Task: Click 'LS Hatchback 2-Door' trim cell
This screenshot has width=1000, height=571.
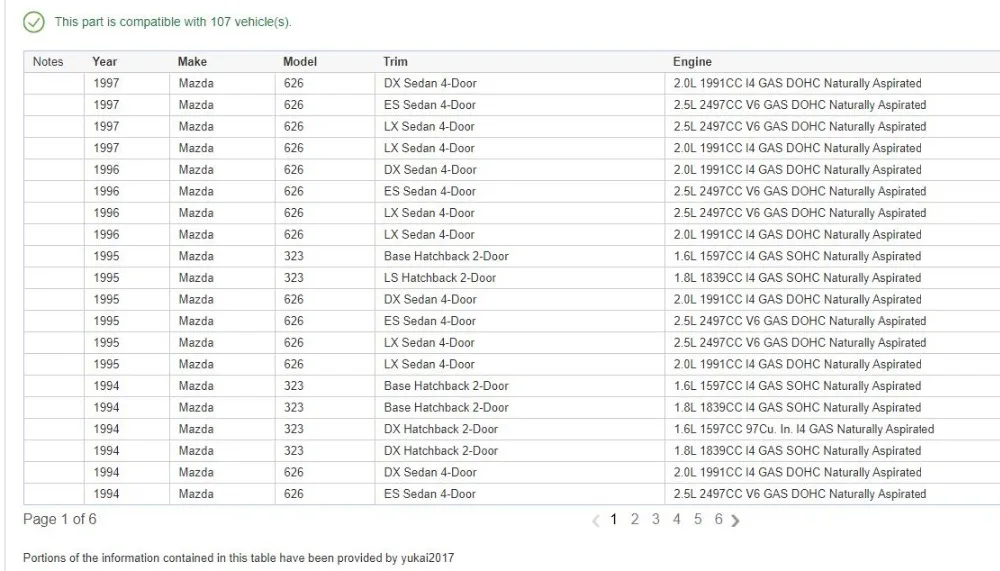Action: click(x=440, y=278)
